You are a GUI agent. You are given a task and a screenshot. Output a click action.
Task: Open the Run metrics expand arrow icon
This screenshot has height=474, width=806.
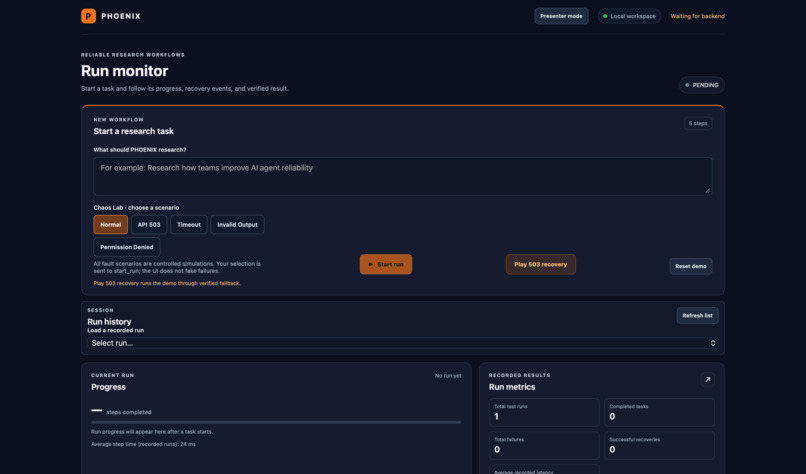(x=707, y=379)
